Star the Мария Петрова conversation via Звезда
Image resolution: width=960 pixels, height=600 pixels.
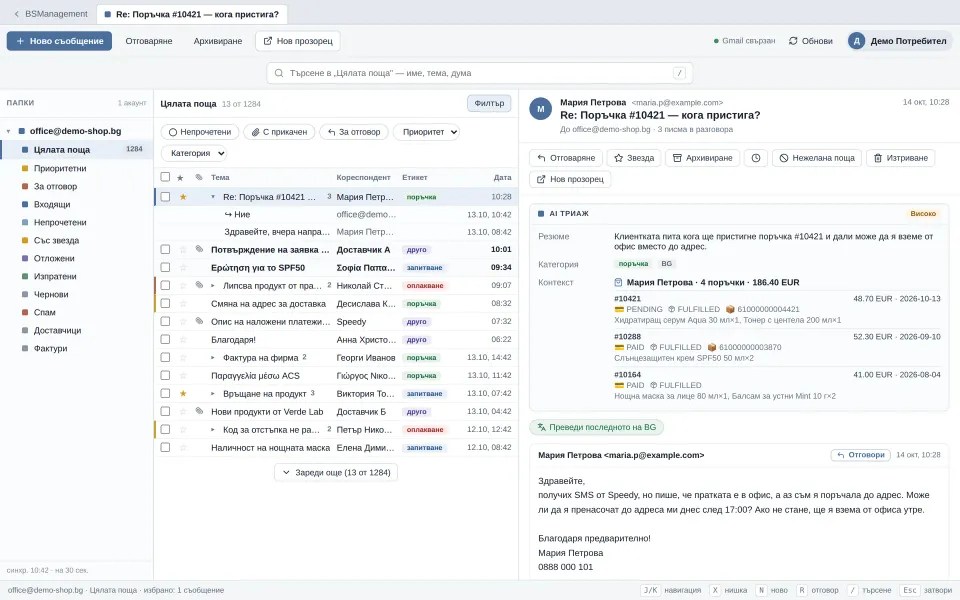click(x=634, y=158)
